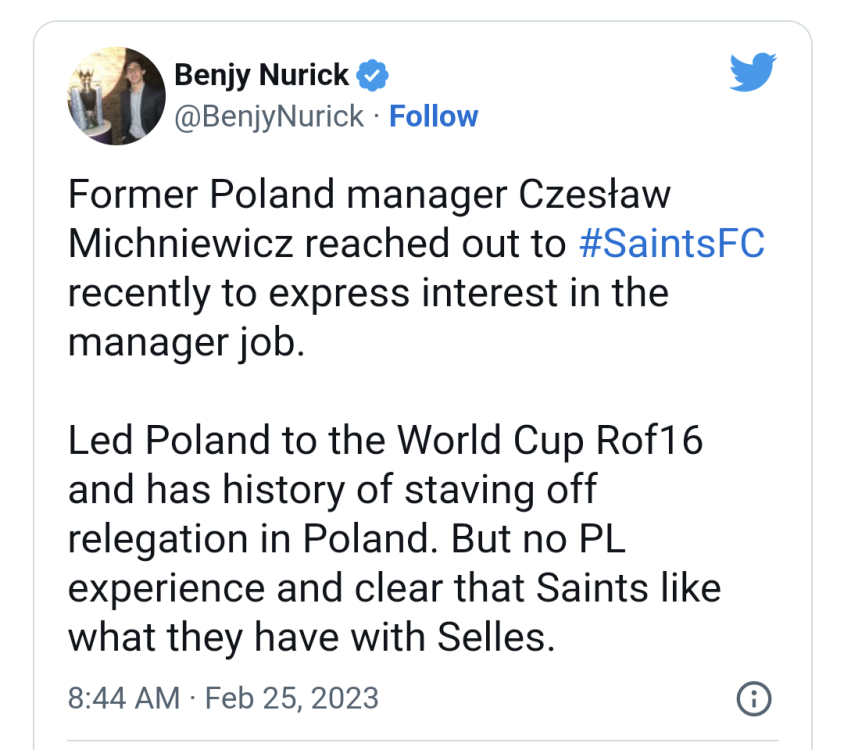Viewport: 844px width, 750px height.
Task: Open the @BenjyNurick handle link
Action: pos(269,117)
